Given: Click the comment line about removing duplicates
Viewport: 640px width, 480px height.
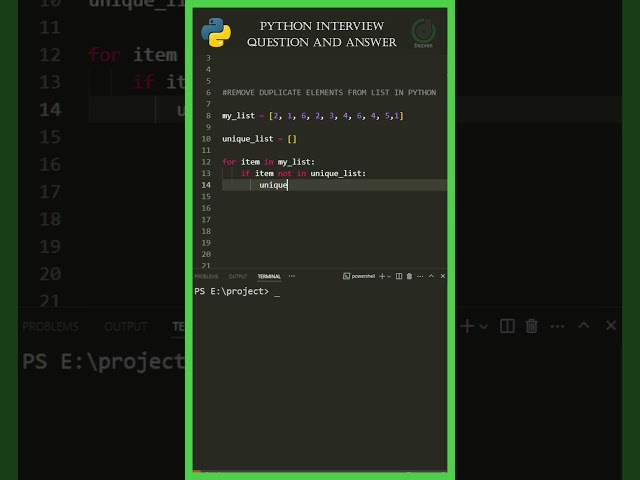Looking at the screenshot, I should coord(329,93).
